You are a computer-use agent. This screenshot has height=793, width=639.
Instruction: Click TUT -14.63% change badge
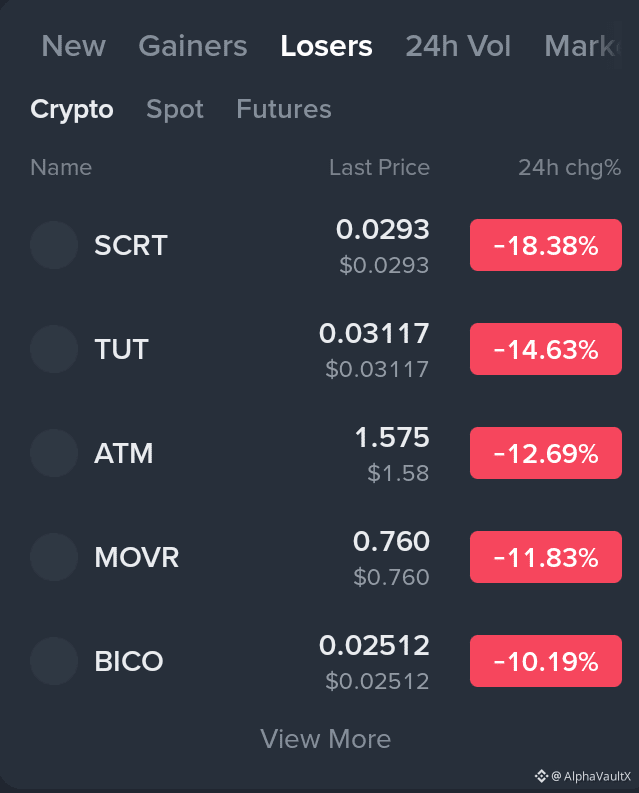click(546, 349)
